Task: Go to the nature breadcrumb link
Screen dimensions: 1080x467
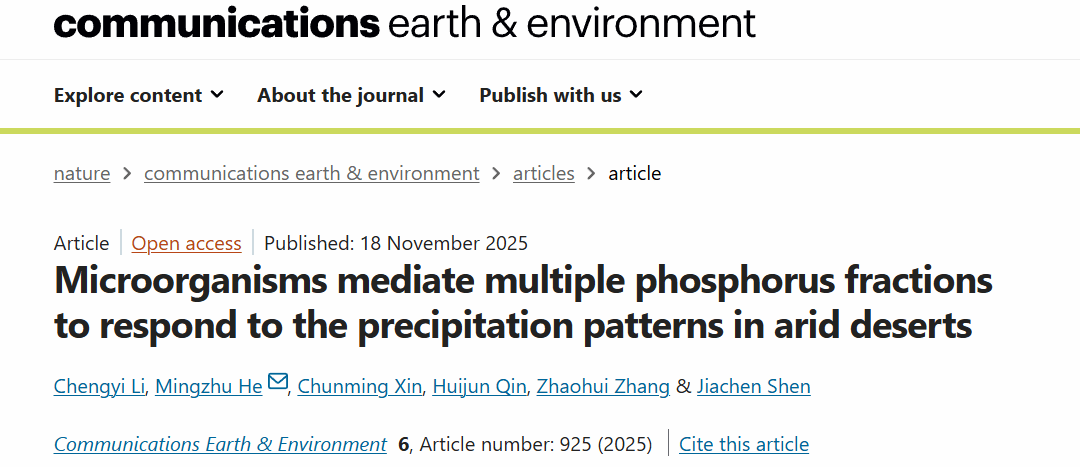Action: tap(82, 173)
